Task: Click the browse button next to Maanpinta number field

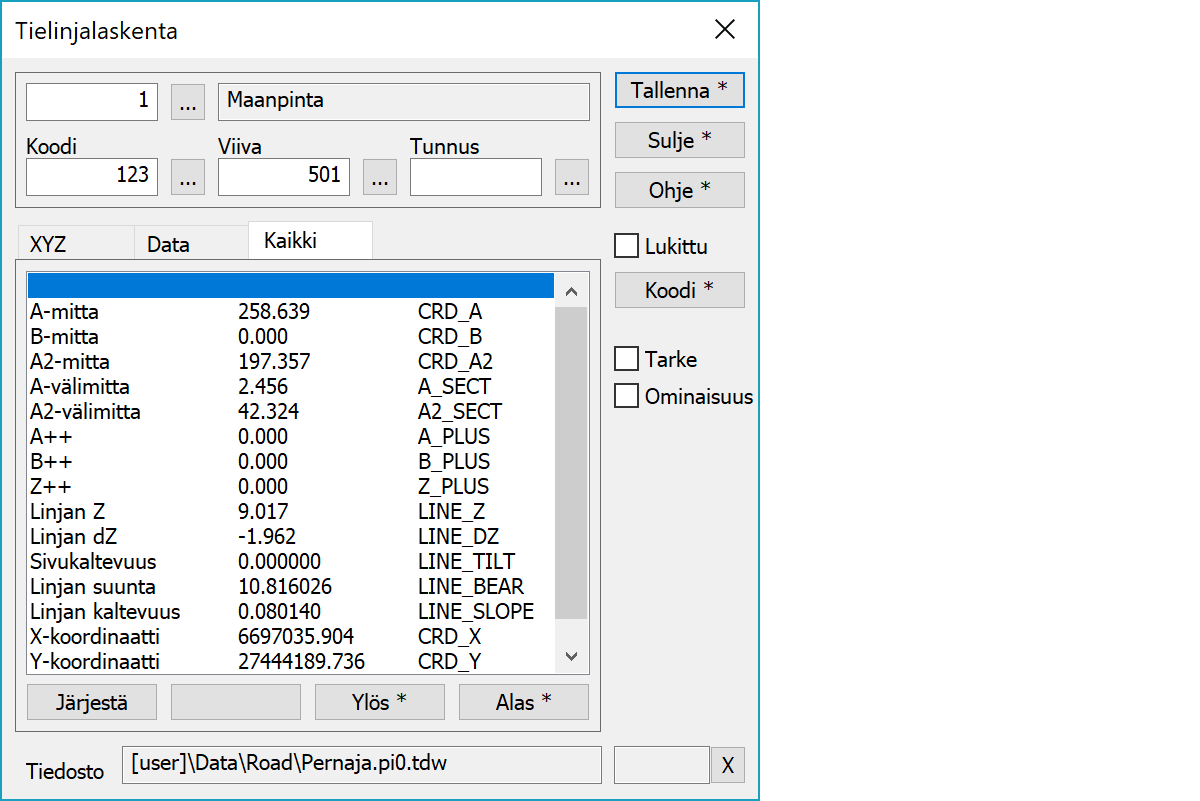Action: 188,101
